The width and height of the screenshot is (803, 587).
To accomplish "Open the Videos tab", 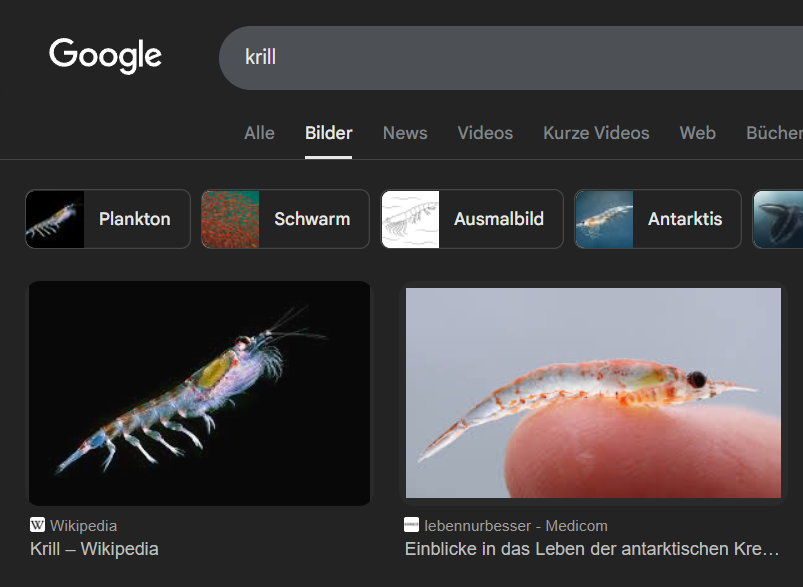I will click(485, 133).
